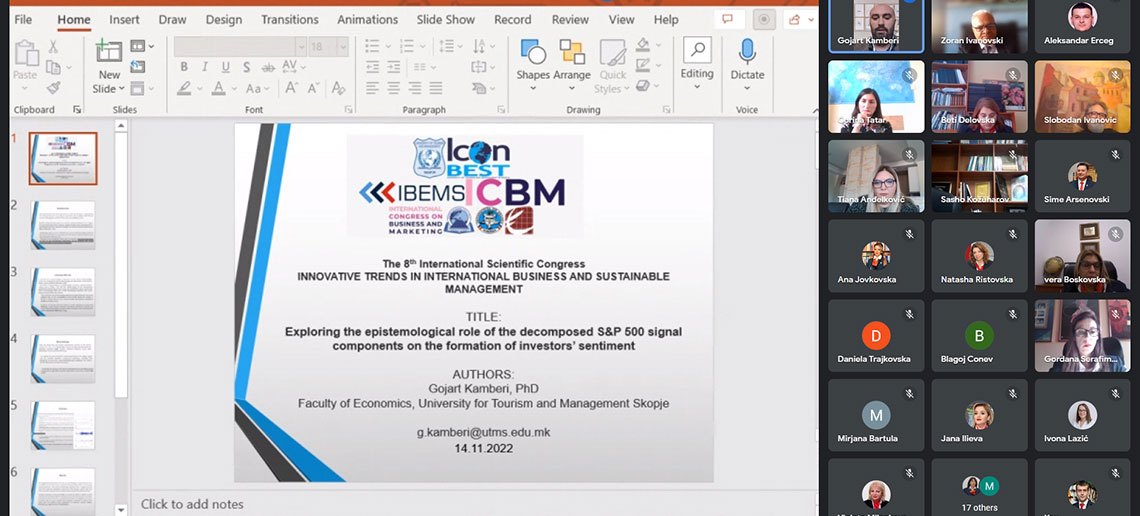The image size is (1140, 516).
Task: Click the Copy icon in Clipboard group
Action: click(53, 68)
